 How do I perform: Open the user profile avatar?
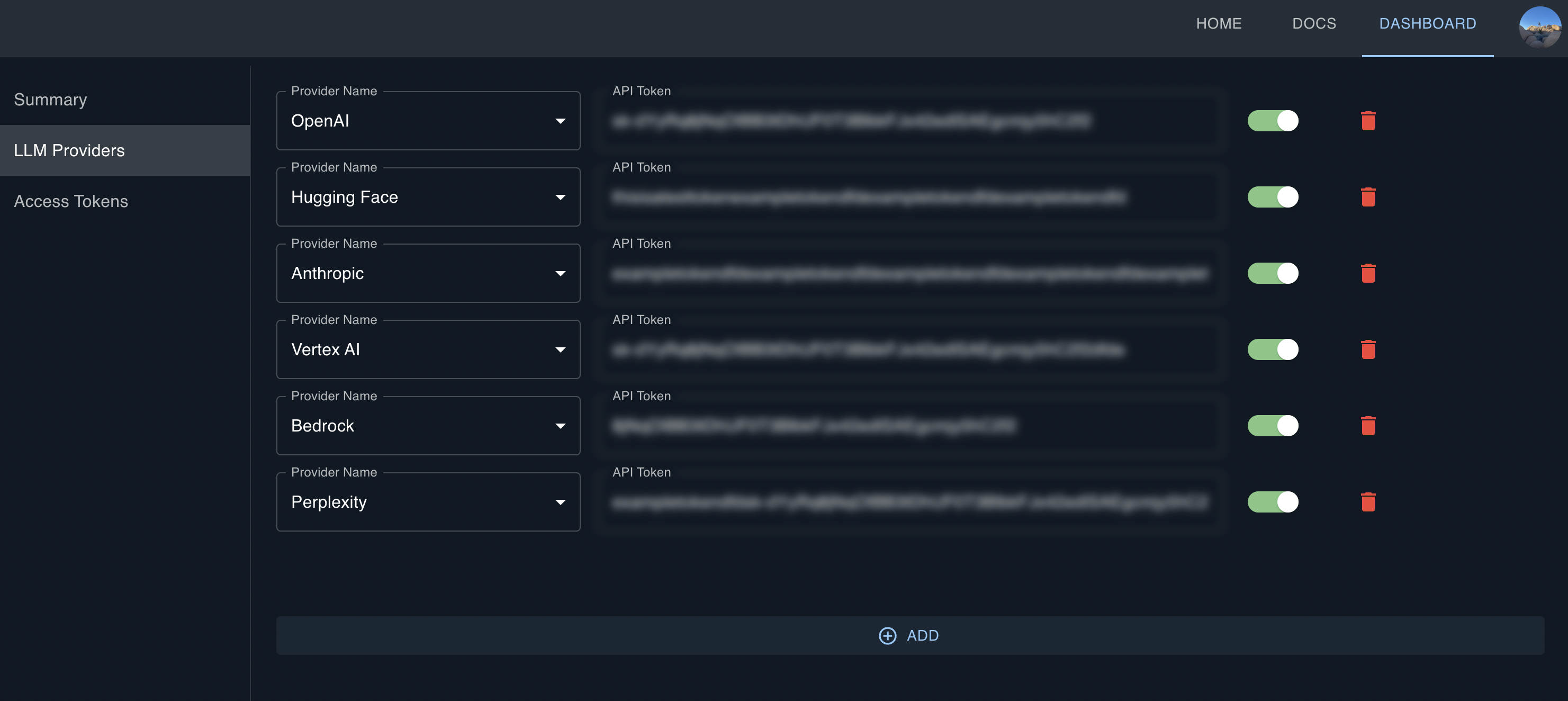pyautogui.click(x=1539, y=27)
